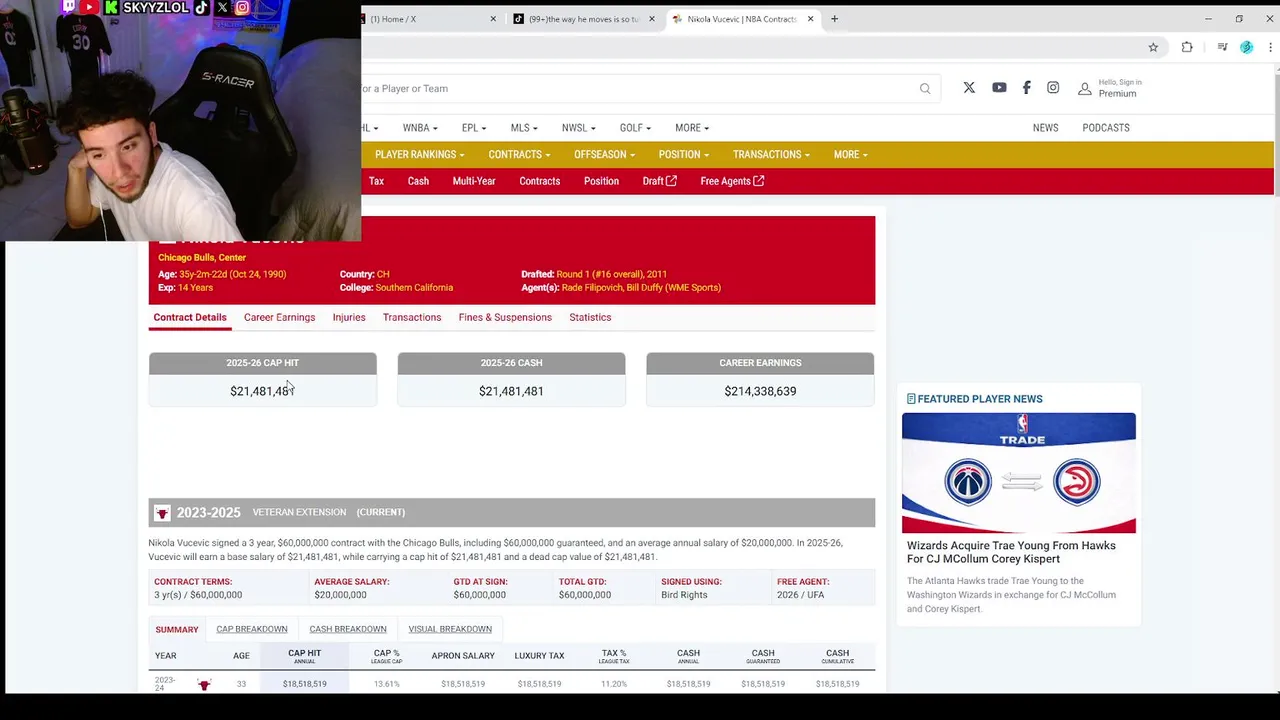The image size is (1280, 720).
Task: Switch to the player Transactions tab
Action: [412, 317]
